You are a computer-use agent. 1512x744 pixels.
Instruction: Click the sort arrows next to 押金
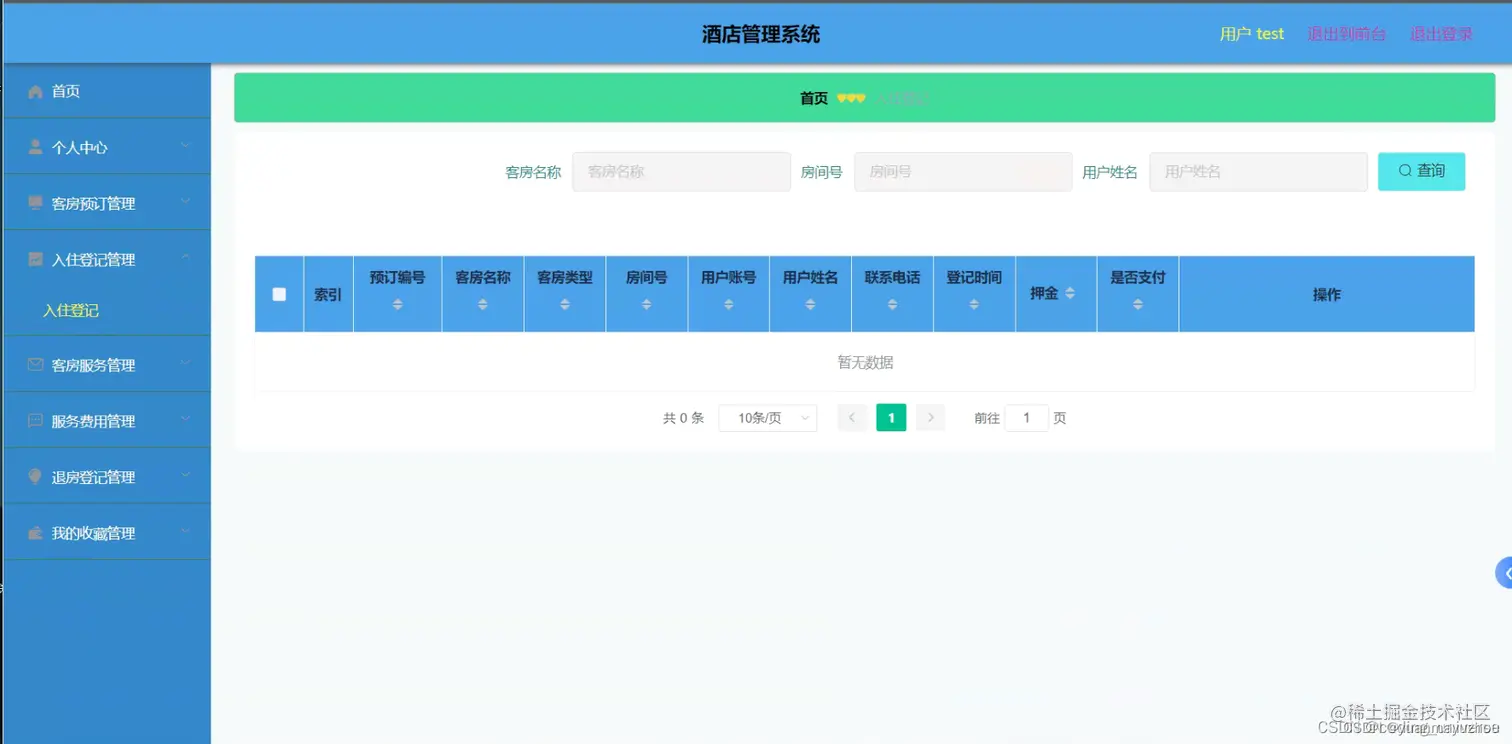pyautogui.click(x=1070, y=293)
